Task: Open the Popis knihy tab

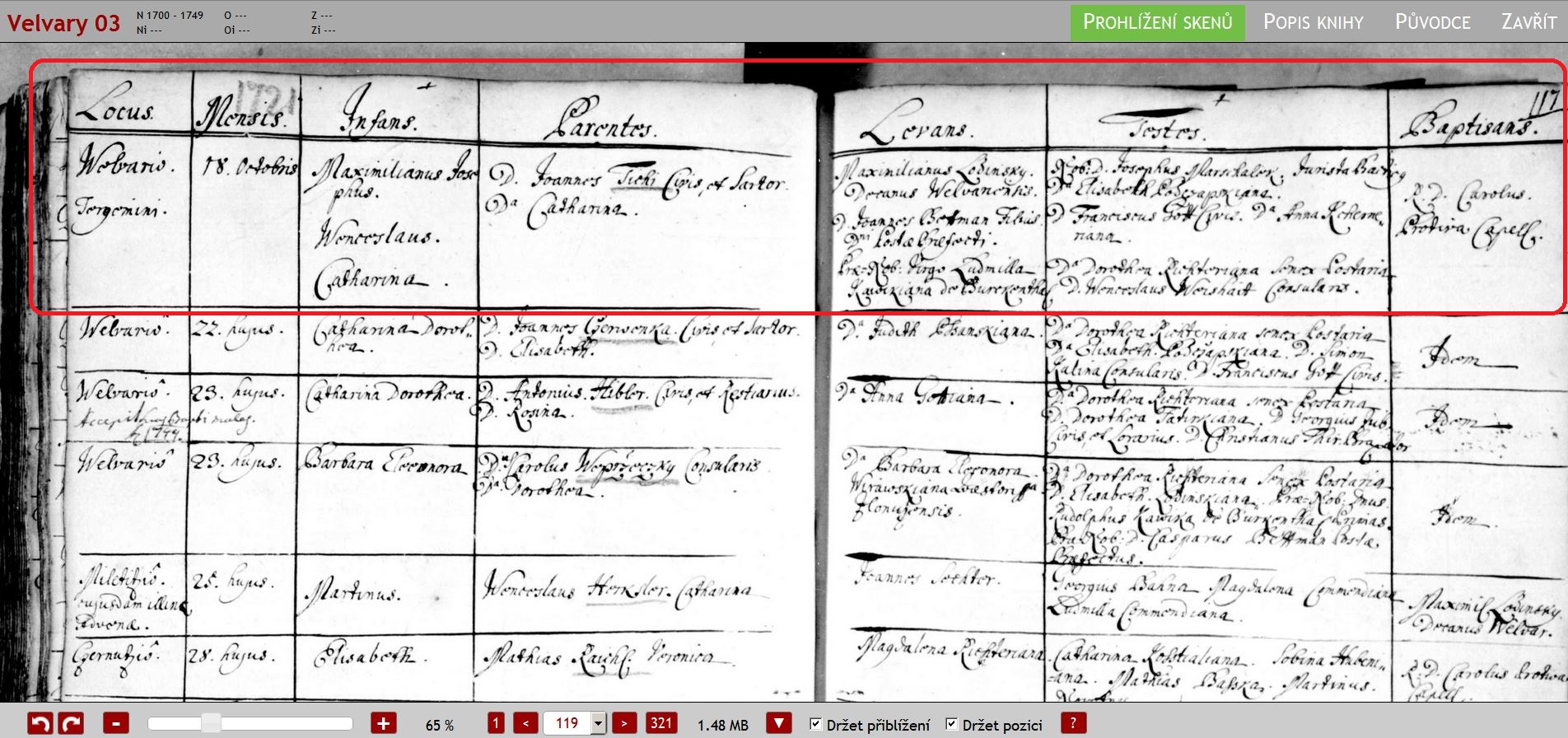Action: (1314, 22)
